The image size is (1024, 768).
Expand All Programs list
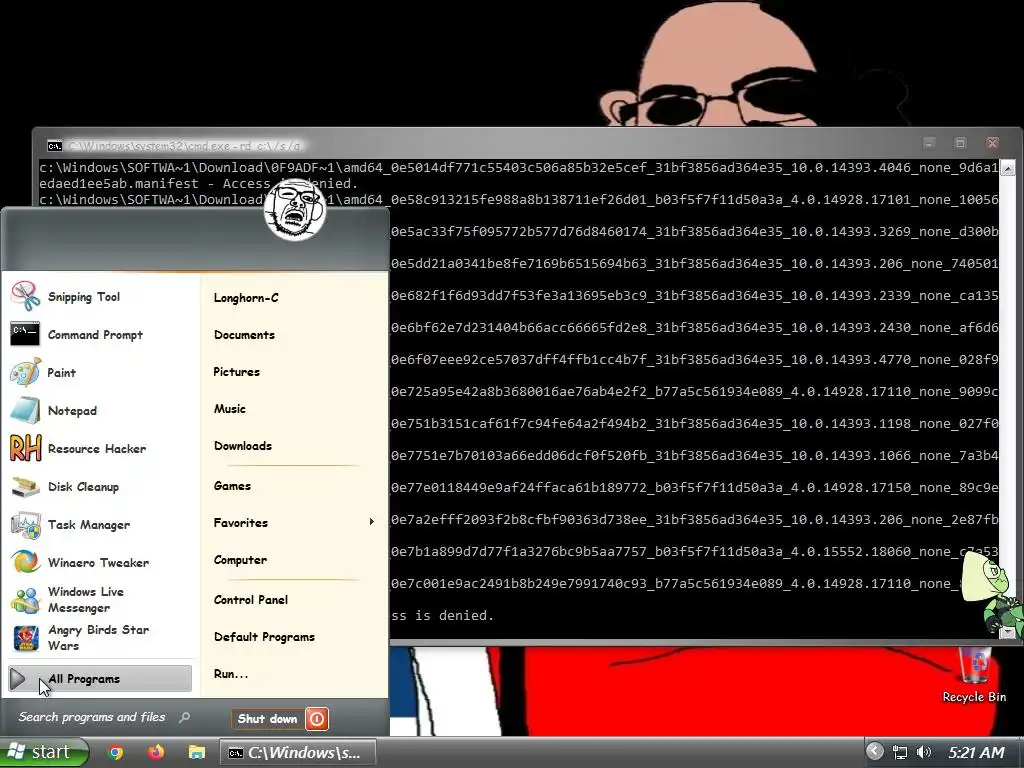pos(100,679)
